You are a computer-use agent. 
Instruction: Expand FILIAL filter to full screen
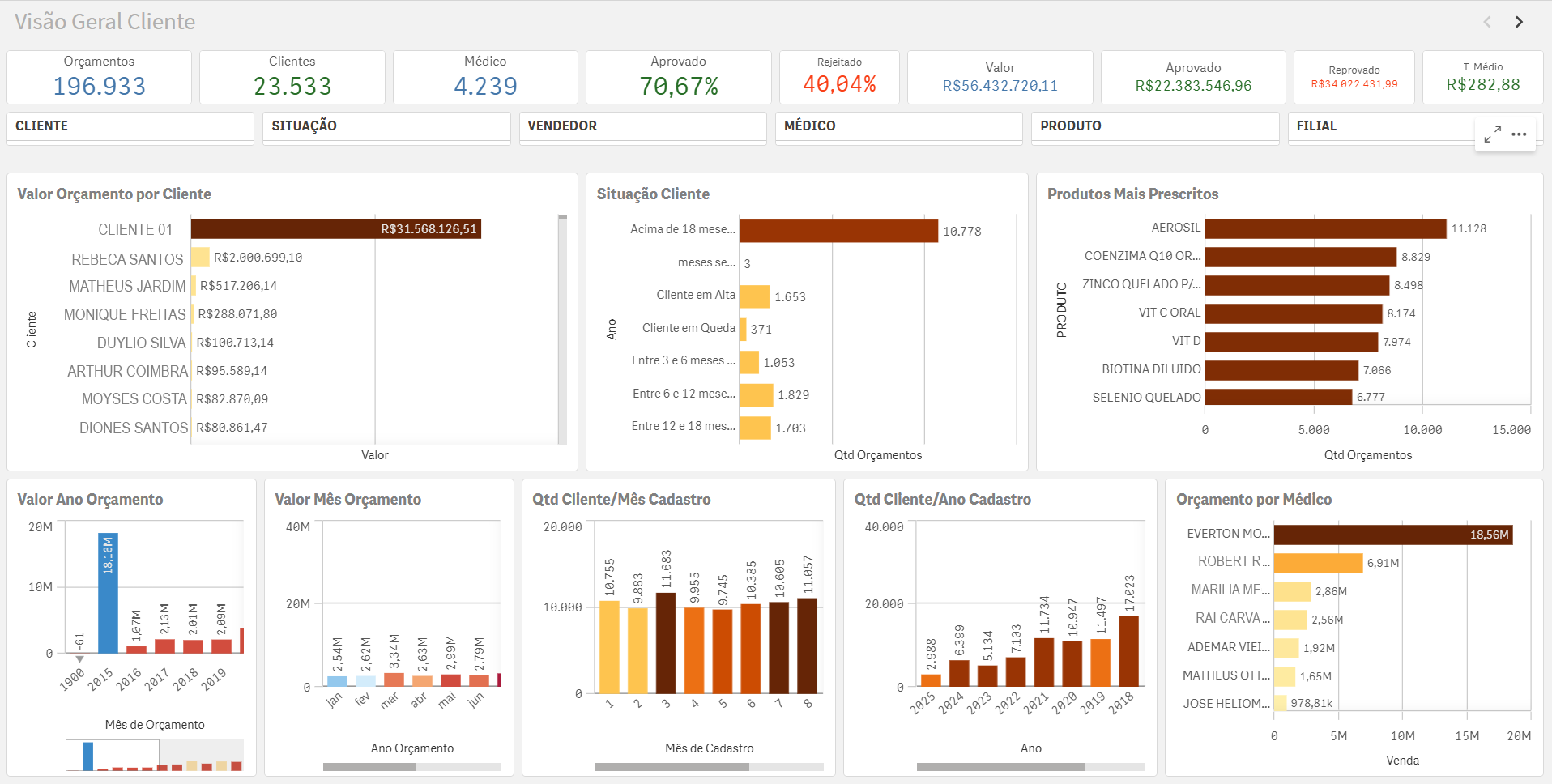(x=1492, y=134)
